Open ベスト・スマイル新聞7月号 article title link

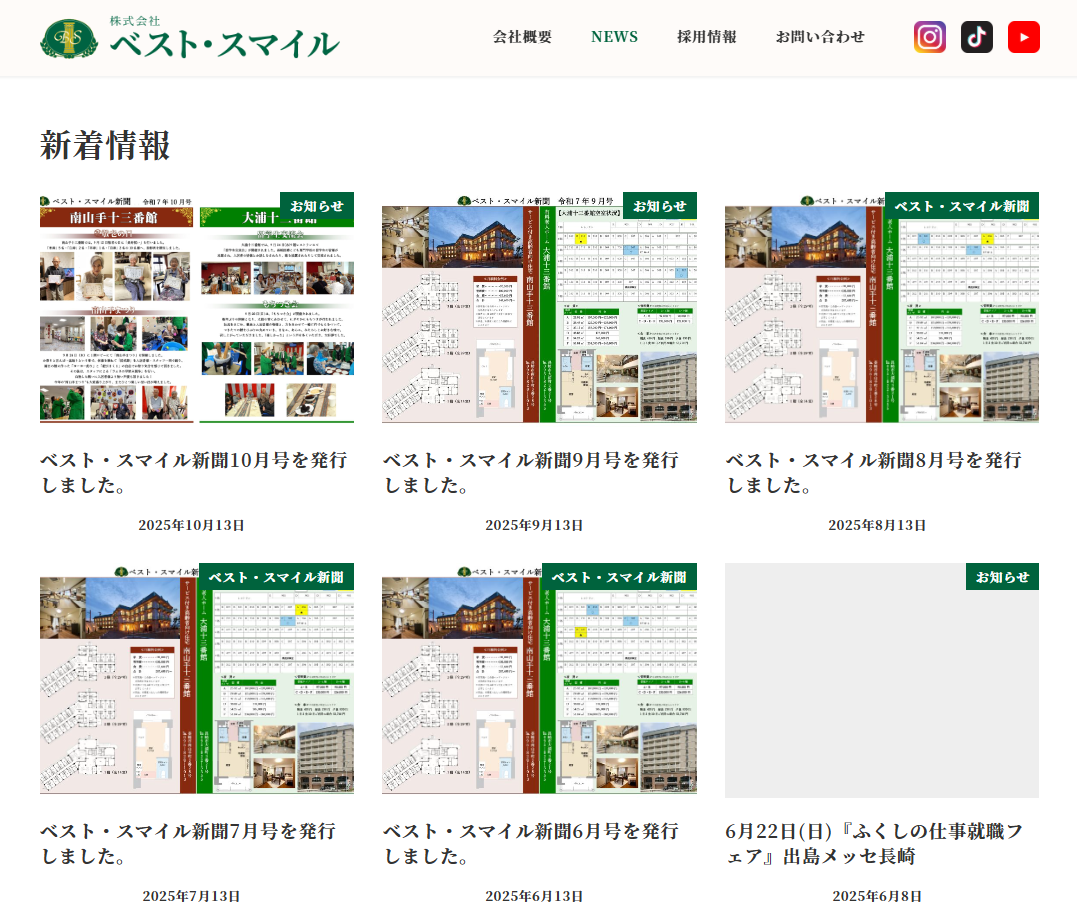tap(188, 843)
